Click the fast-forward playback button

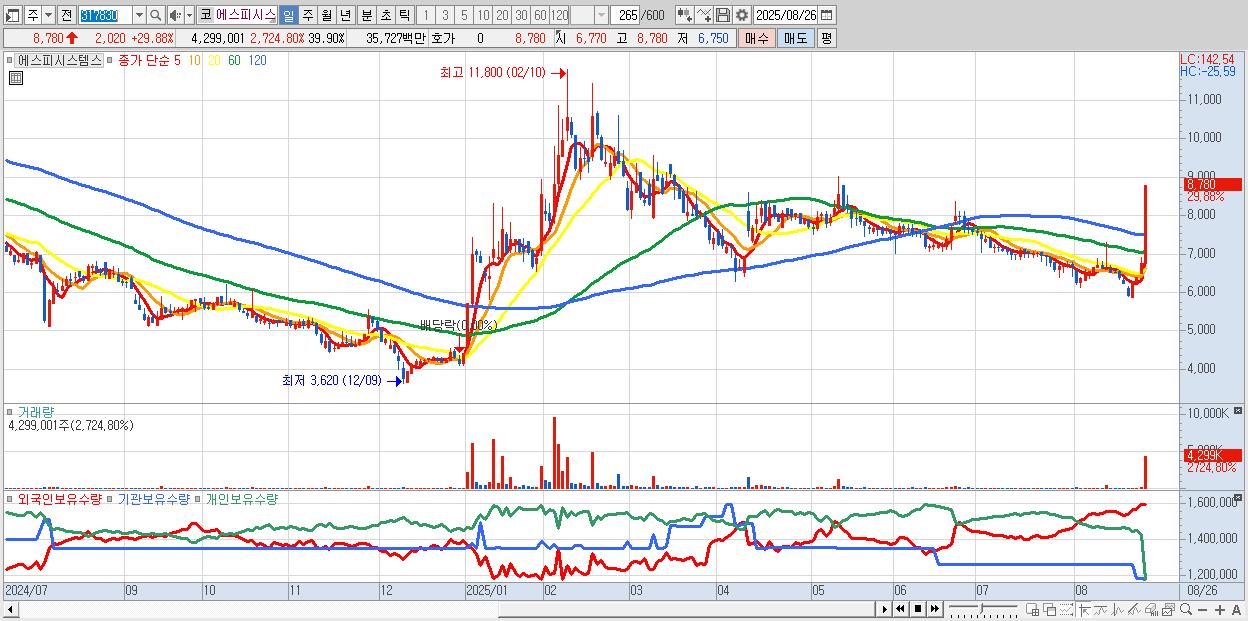coord(934,609)
